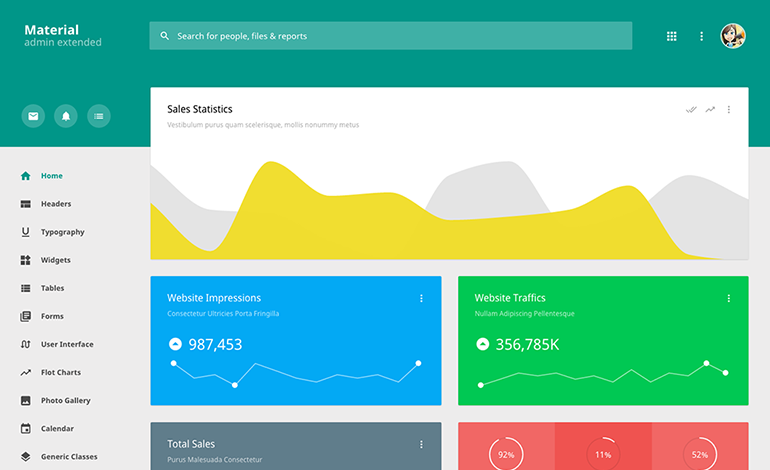Image resolution: width=770 pixels, height=470 pixels.
Task: Open the apps grid icon in header
Action: (x=671, y=36)
